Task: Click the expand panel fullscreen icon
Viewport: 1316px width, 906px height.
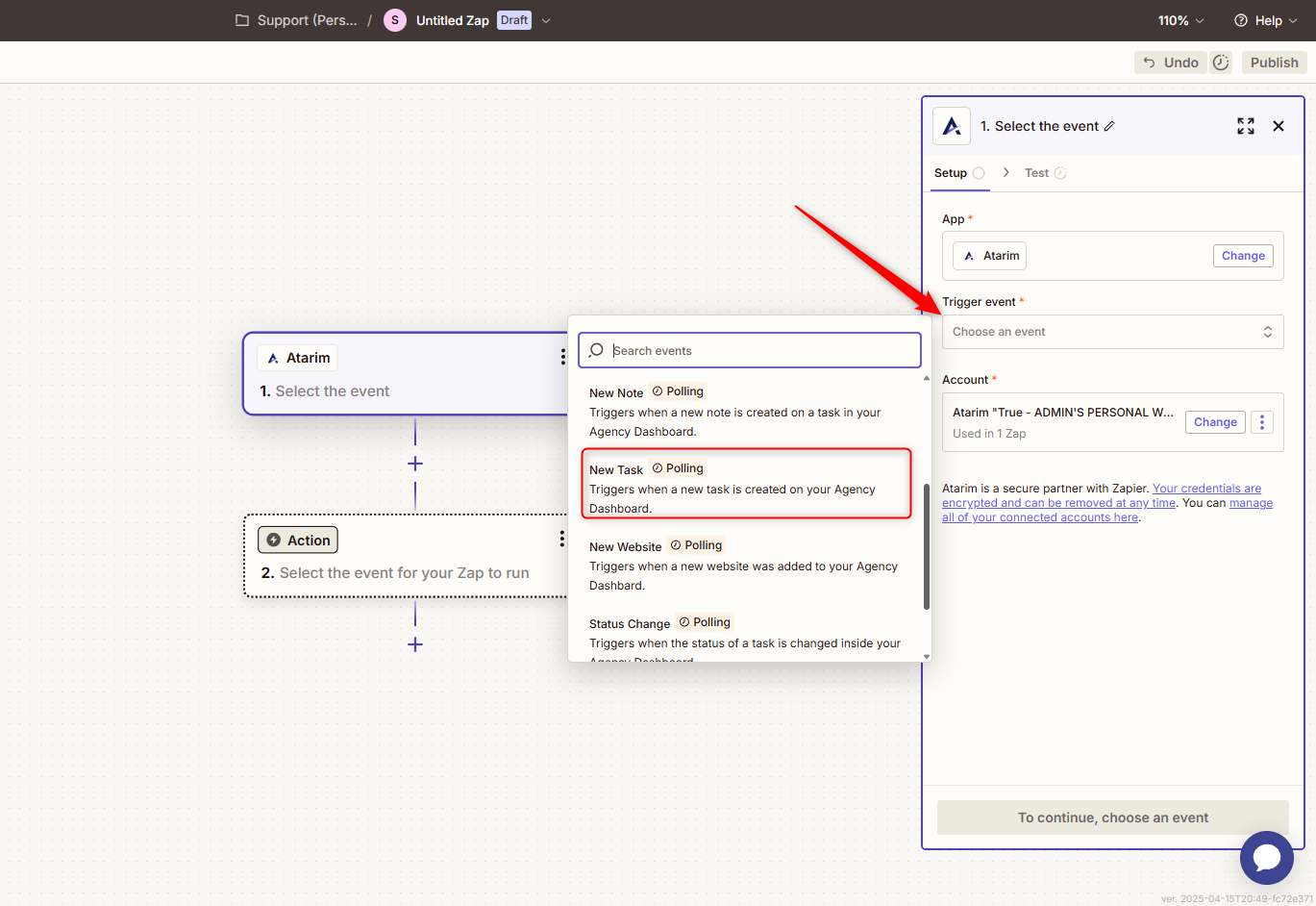Action: click(1245, 126)
